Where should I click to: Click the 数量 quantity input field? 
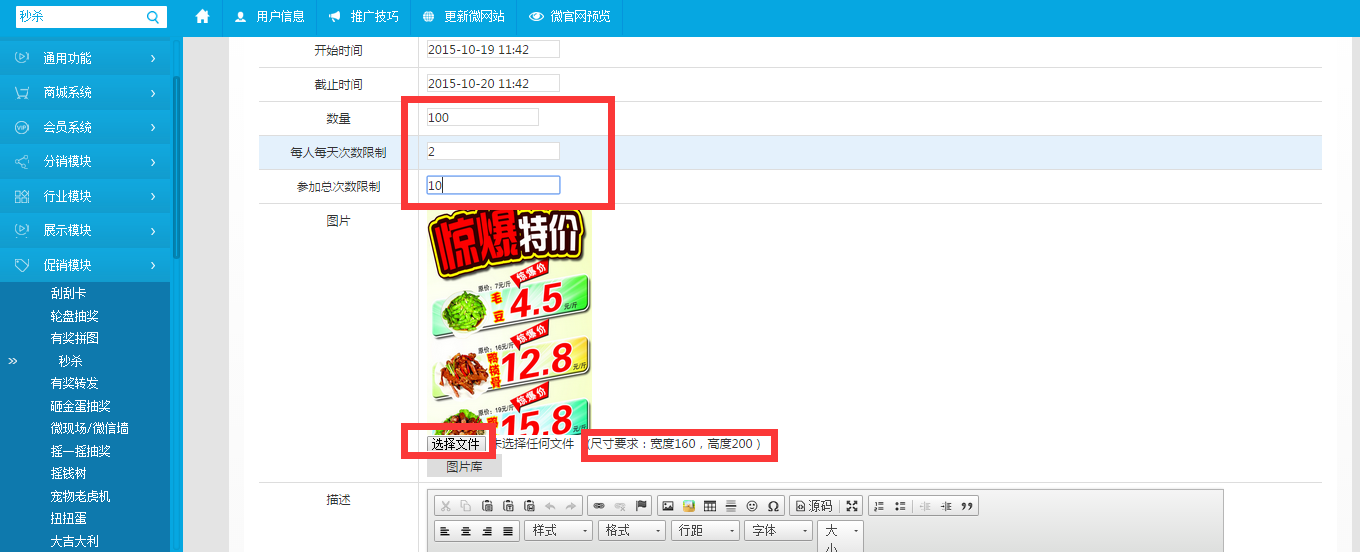(482, 118)
